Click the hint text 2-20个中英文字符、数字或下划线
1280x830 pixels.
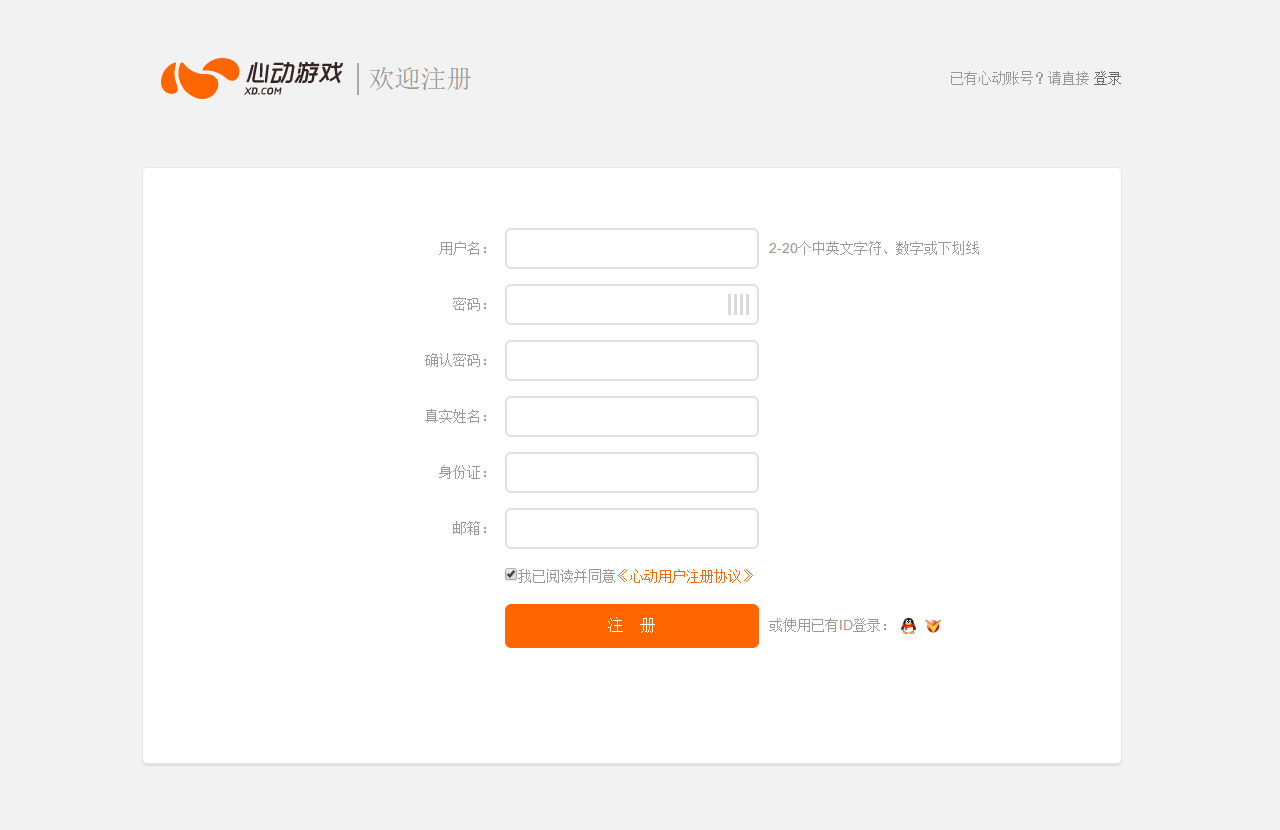874,248
